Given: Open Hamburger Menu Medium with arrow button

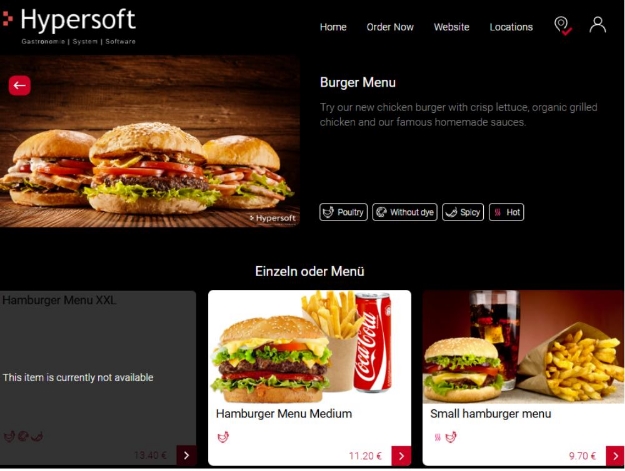Looking at the screenshot, I should (401, 456).
